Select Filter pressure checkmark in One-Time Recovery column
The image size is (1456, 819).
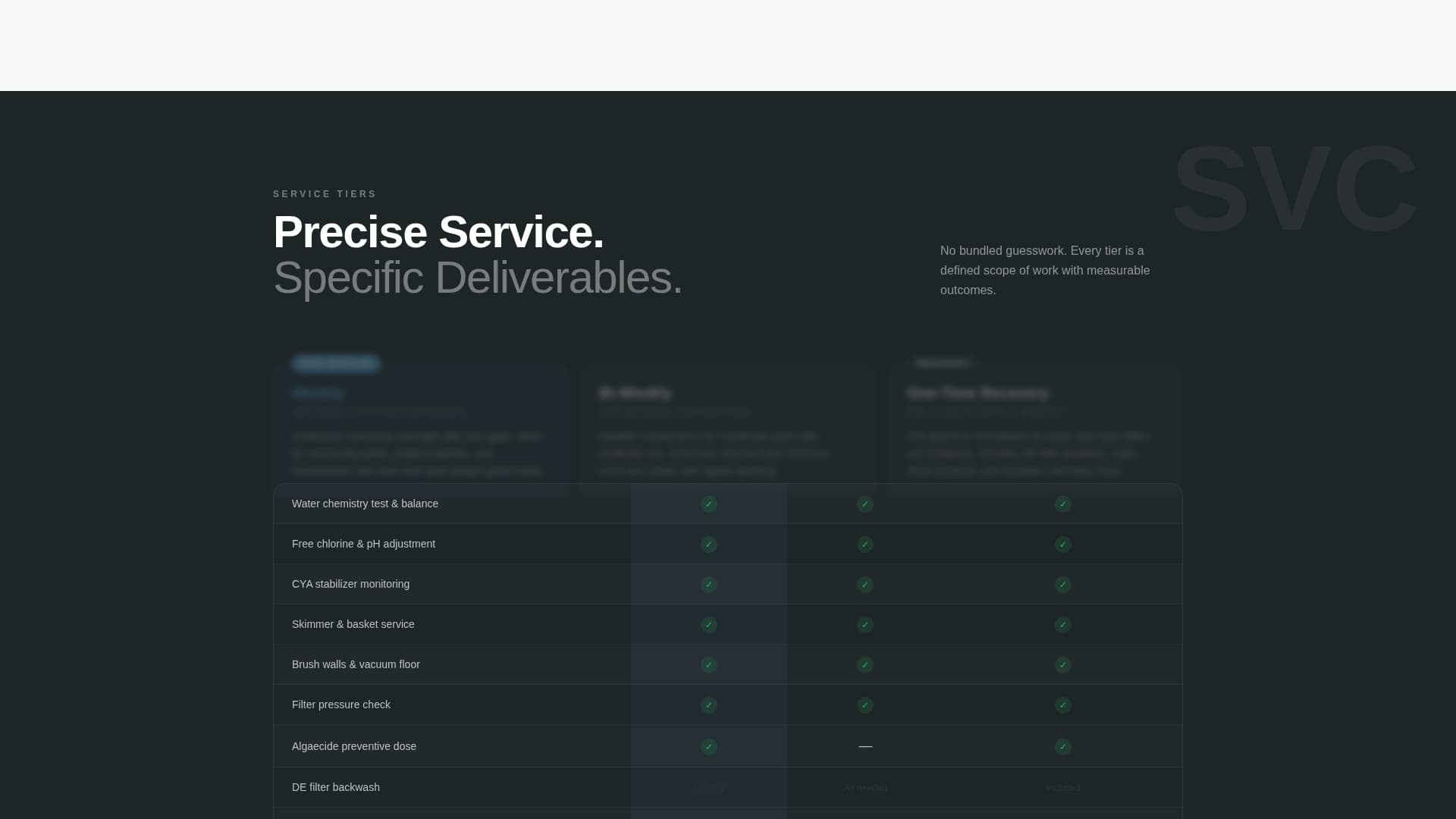click(1063, 705)
